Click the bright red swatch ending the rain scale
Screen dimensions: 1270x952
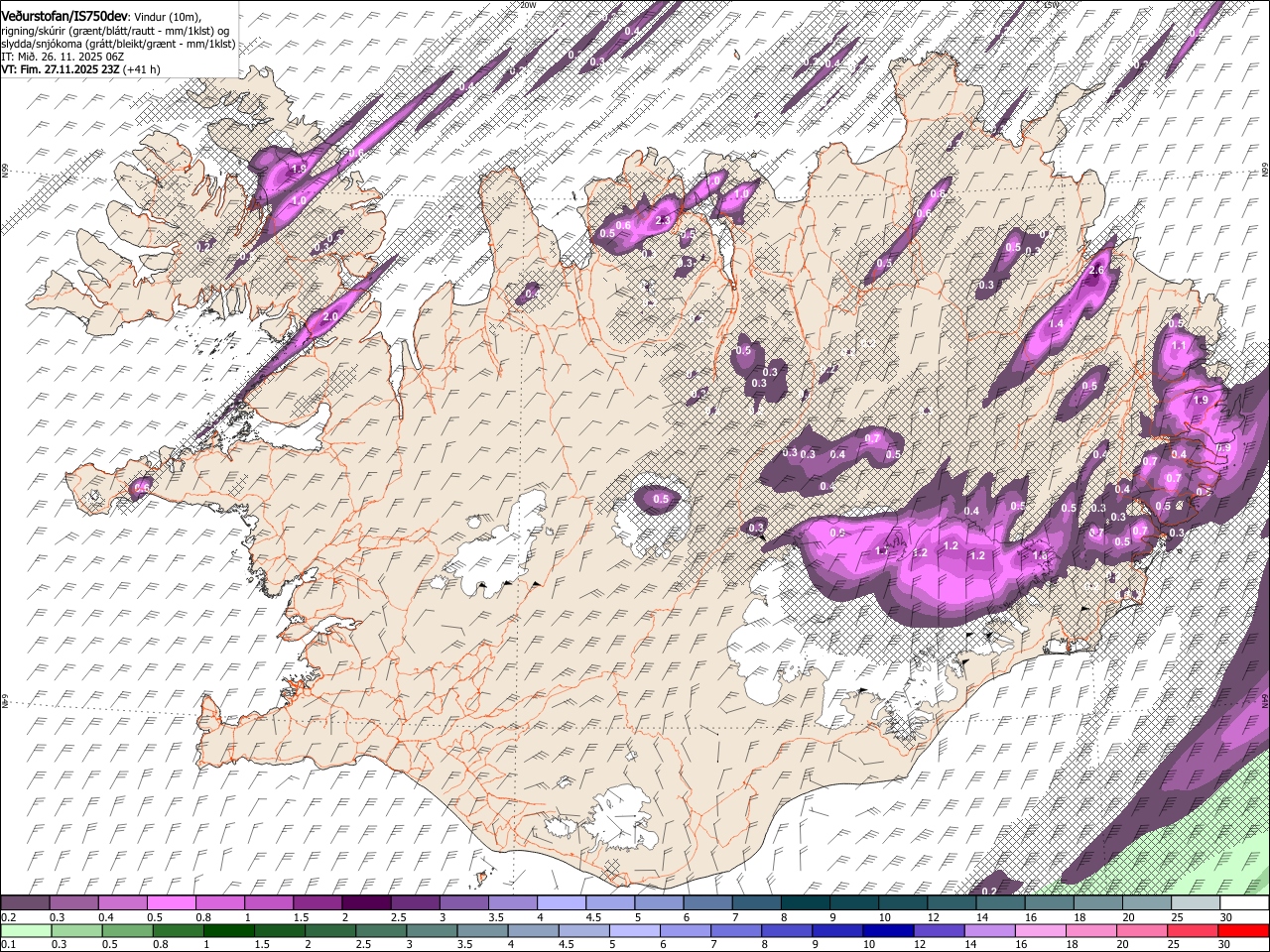point(1243,931)
